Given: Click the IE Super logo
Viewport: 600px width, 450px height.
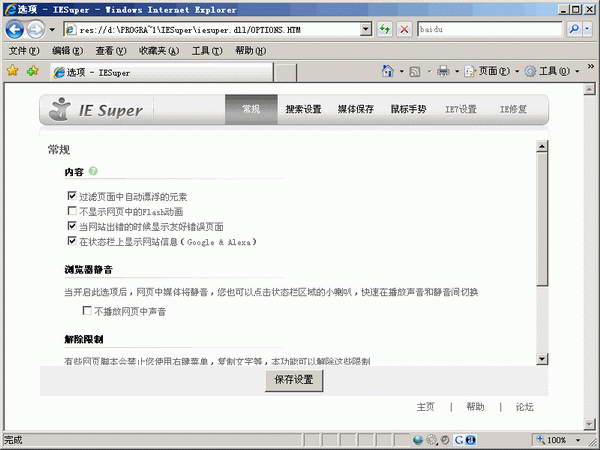Looking at the screenshot, I should [96, 109].
